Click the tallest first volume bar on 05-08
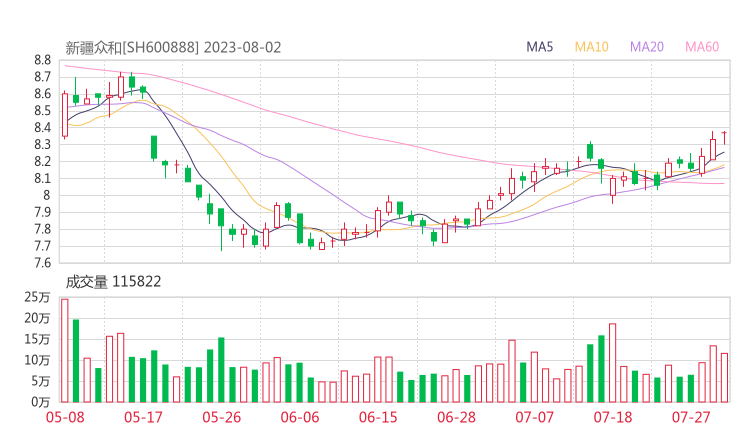This screenshot has width=740, height=440. point(65,351)
